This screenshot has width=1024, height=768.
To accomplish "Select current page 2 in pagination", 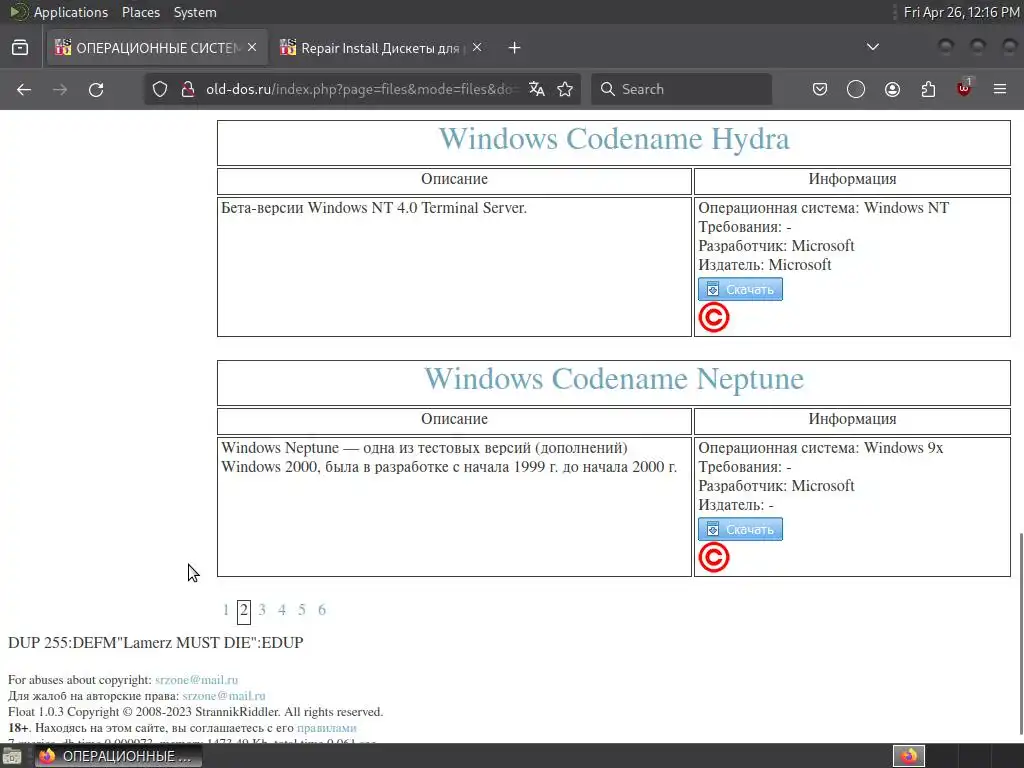I will point(244,611).
